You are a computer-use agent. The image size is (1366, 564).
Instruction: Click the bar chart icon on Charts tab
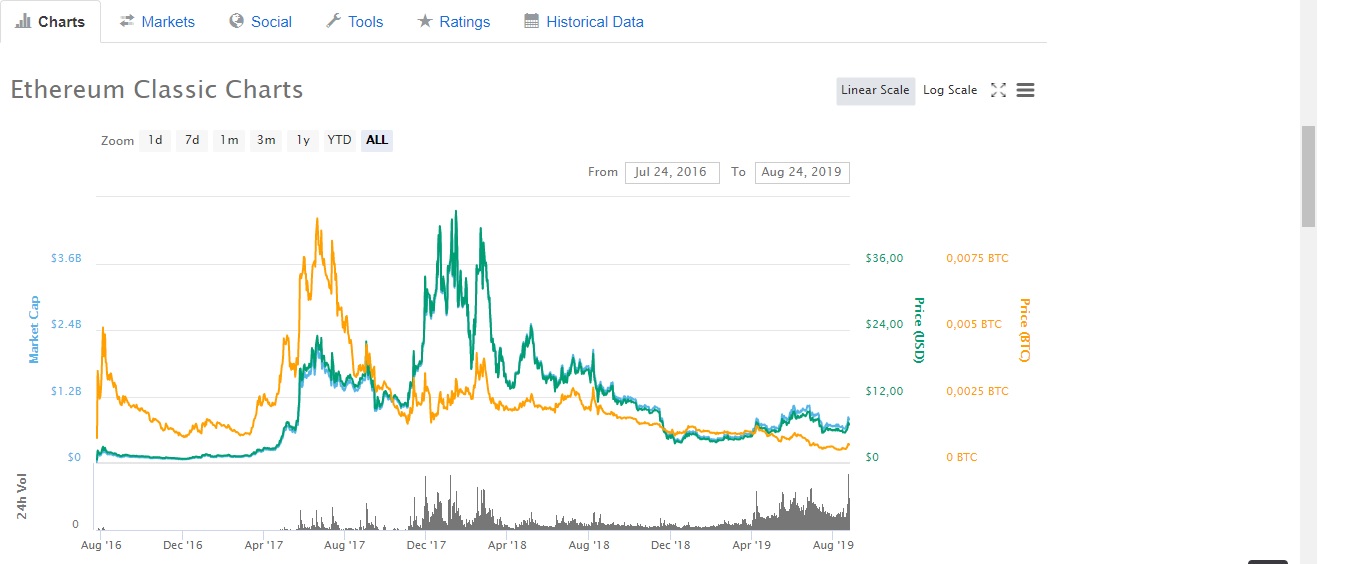pyautogui.click(x=24, y=21)
